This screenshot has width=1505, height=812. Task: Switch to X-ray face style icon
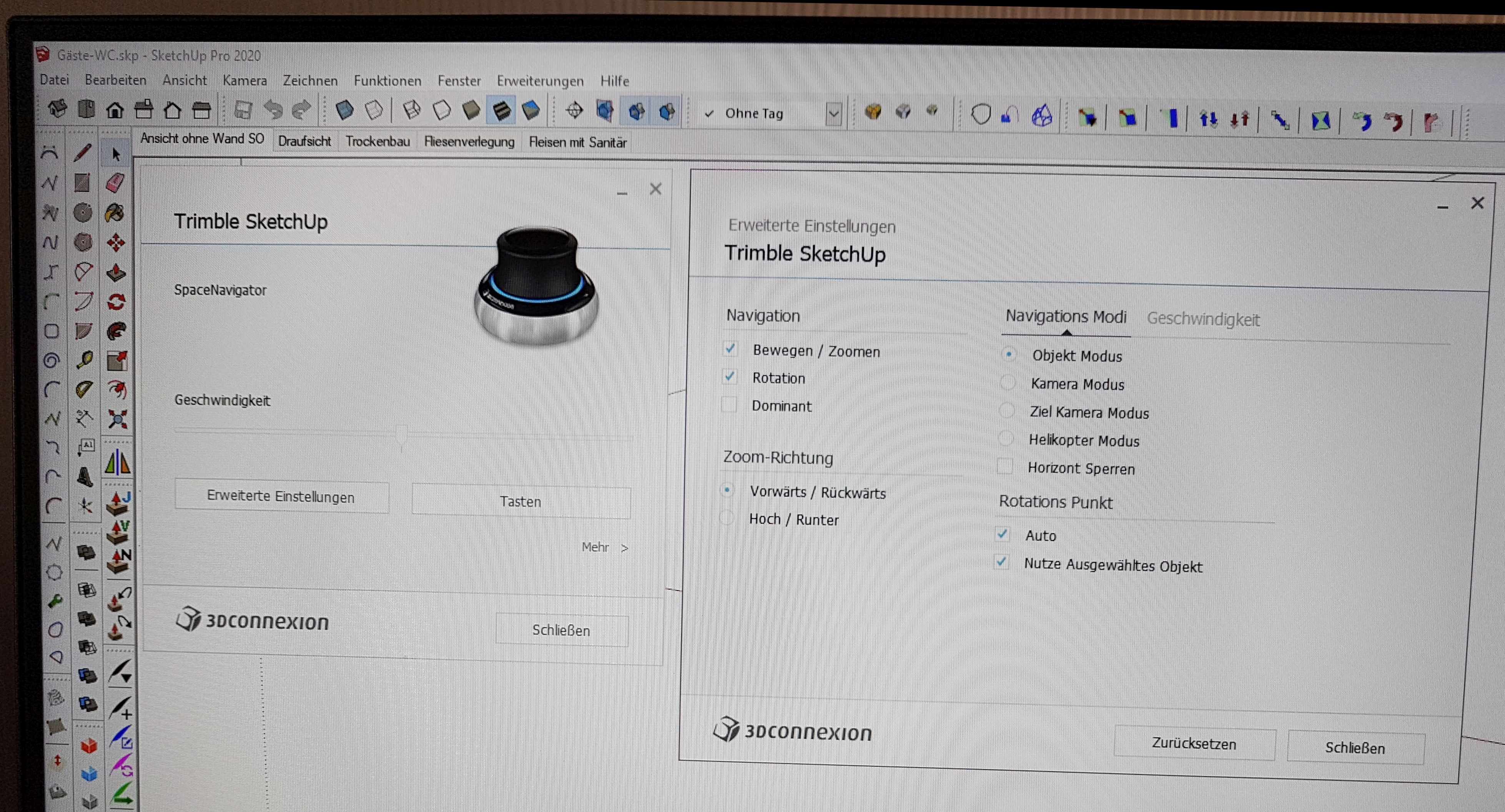[x=344, y=110]
